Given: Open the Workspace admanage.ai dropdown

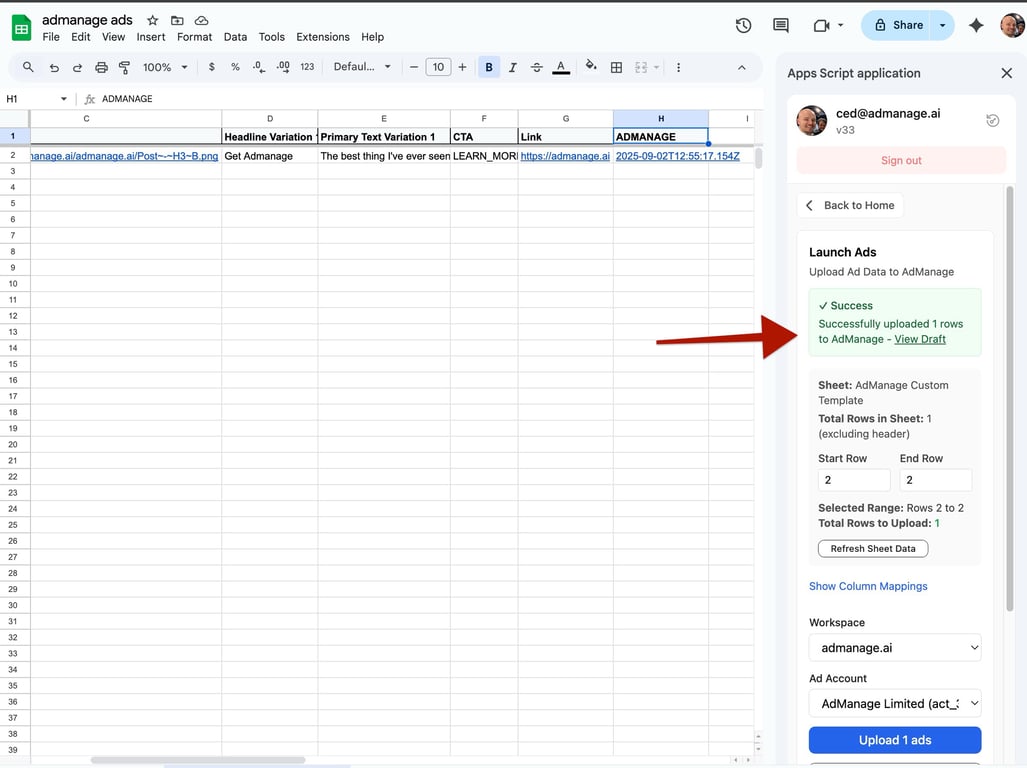Looking at the screenshot, I should pos(895,648).
